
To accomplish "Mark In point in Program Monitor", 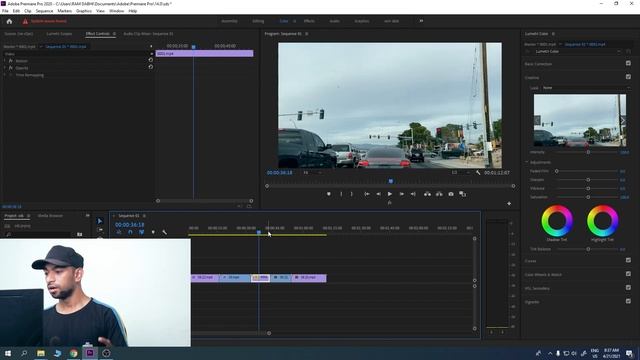I will coord(341,194).
